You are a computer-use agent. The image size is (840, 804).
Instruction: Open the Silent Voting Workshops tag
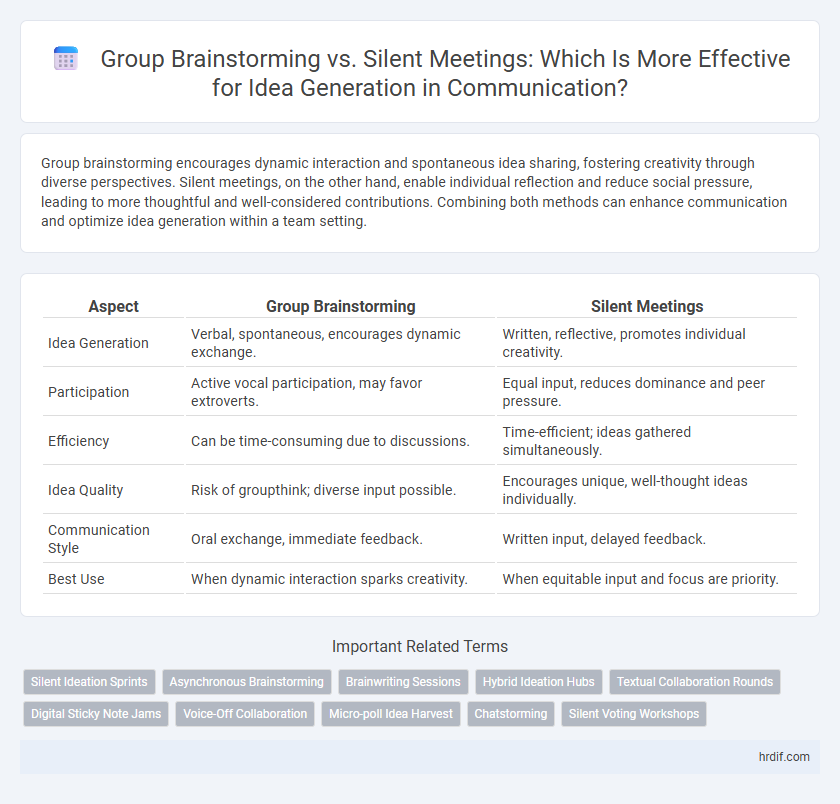coord(634,714)
